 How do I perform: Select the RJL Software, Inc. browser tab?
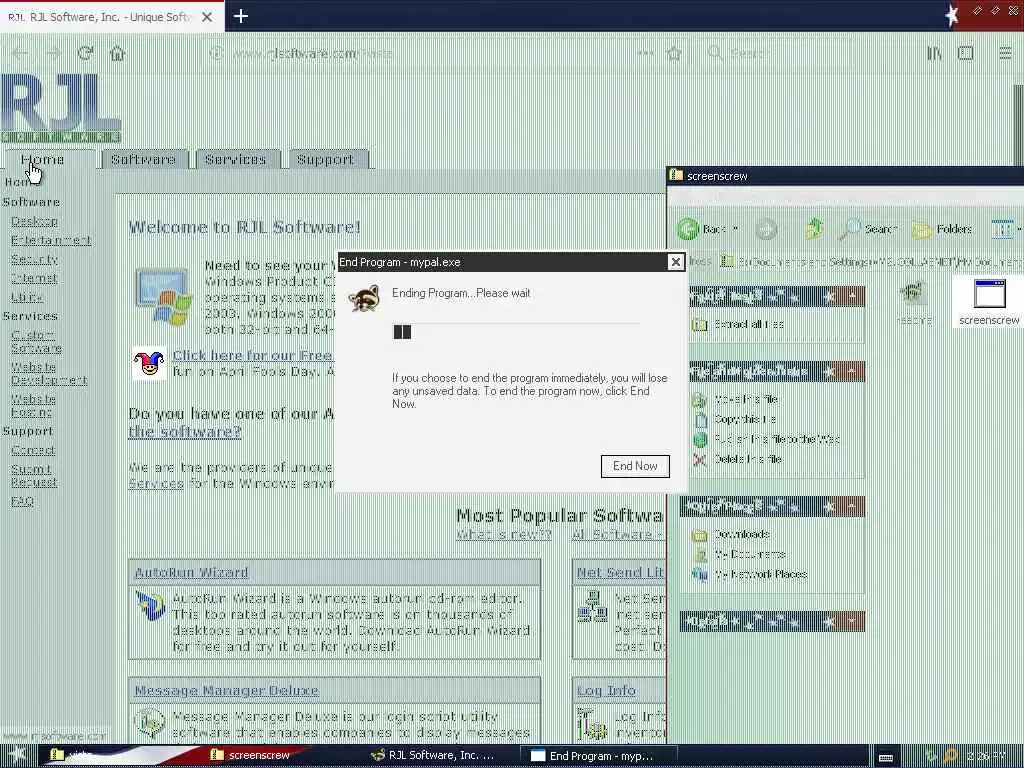pos(112,16)
